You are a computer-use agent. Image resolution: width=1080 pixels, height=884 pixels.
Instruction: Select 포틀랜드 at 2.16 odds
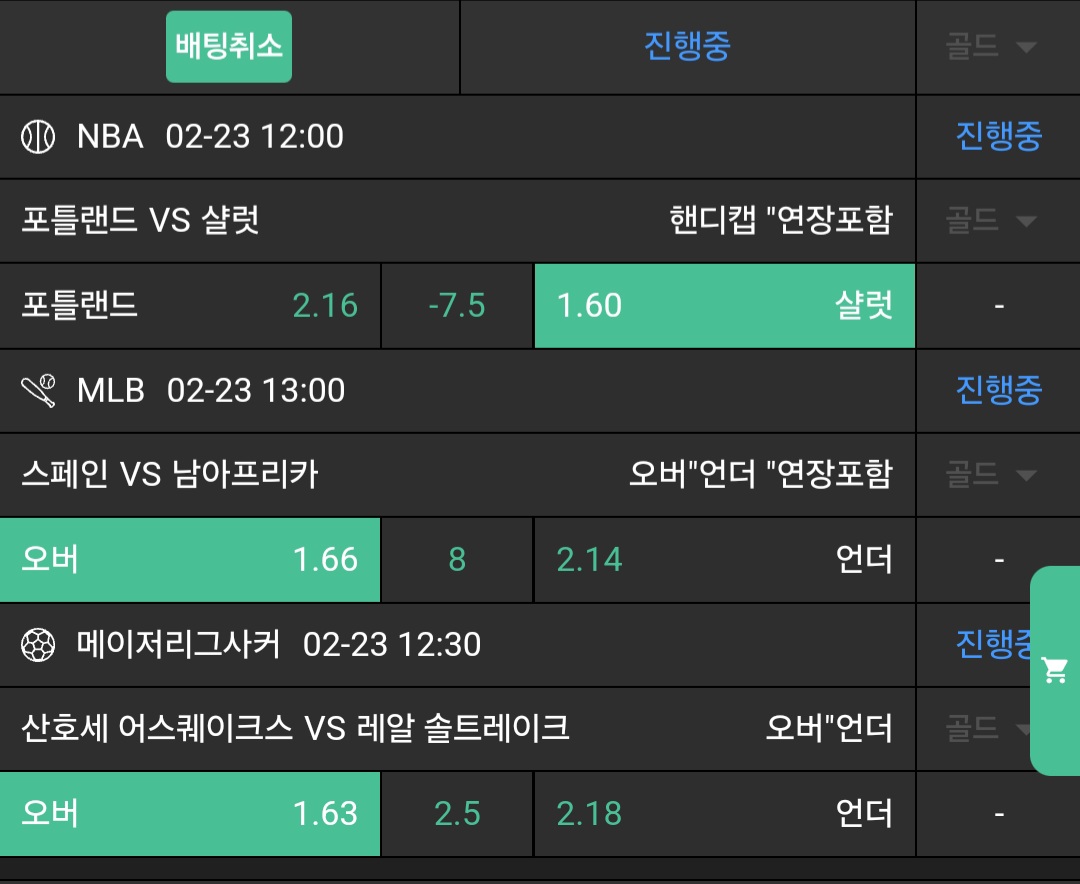coord(190,306)
